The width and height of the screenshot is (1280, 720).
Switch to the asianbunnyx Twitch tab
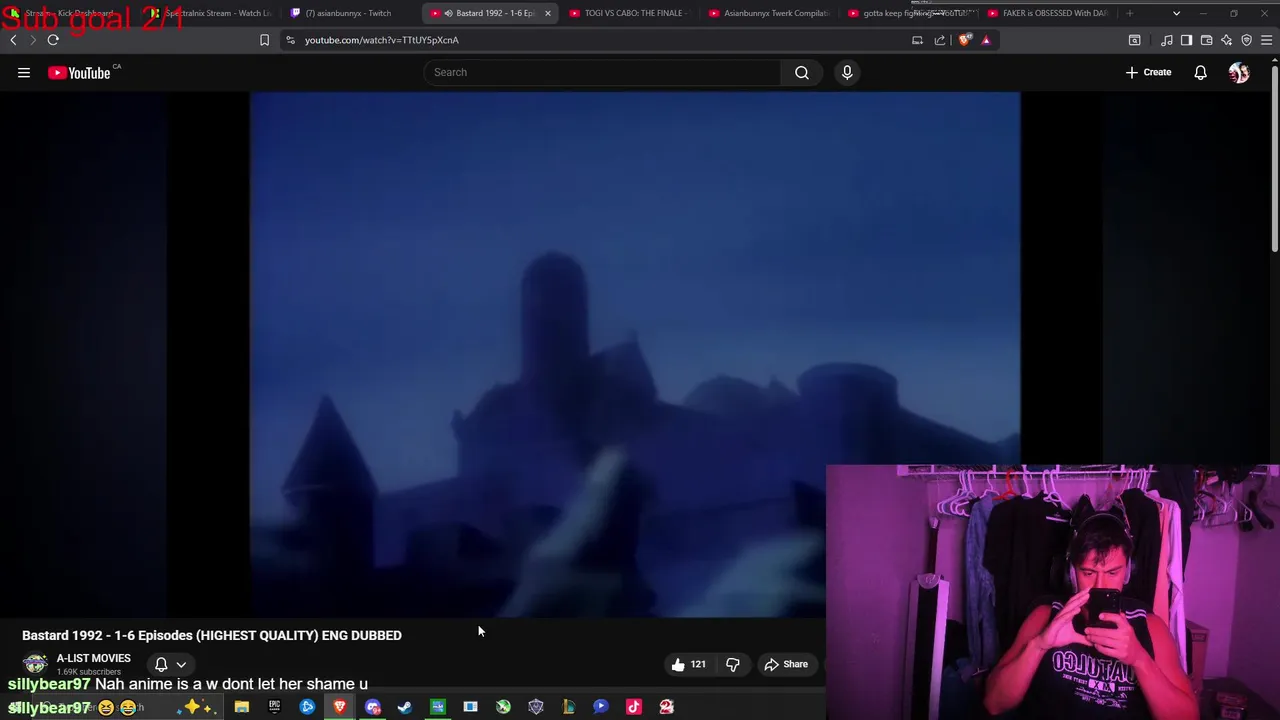coord(348,13)
